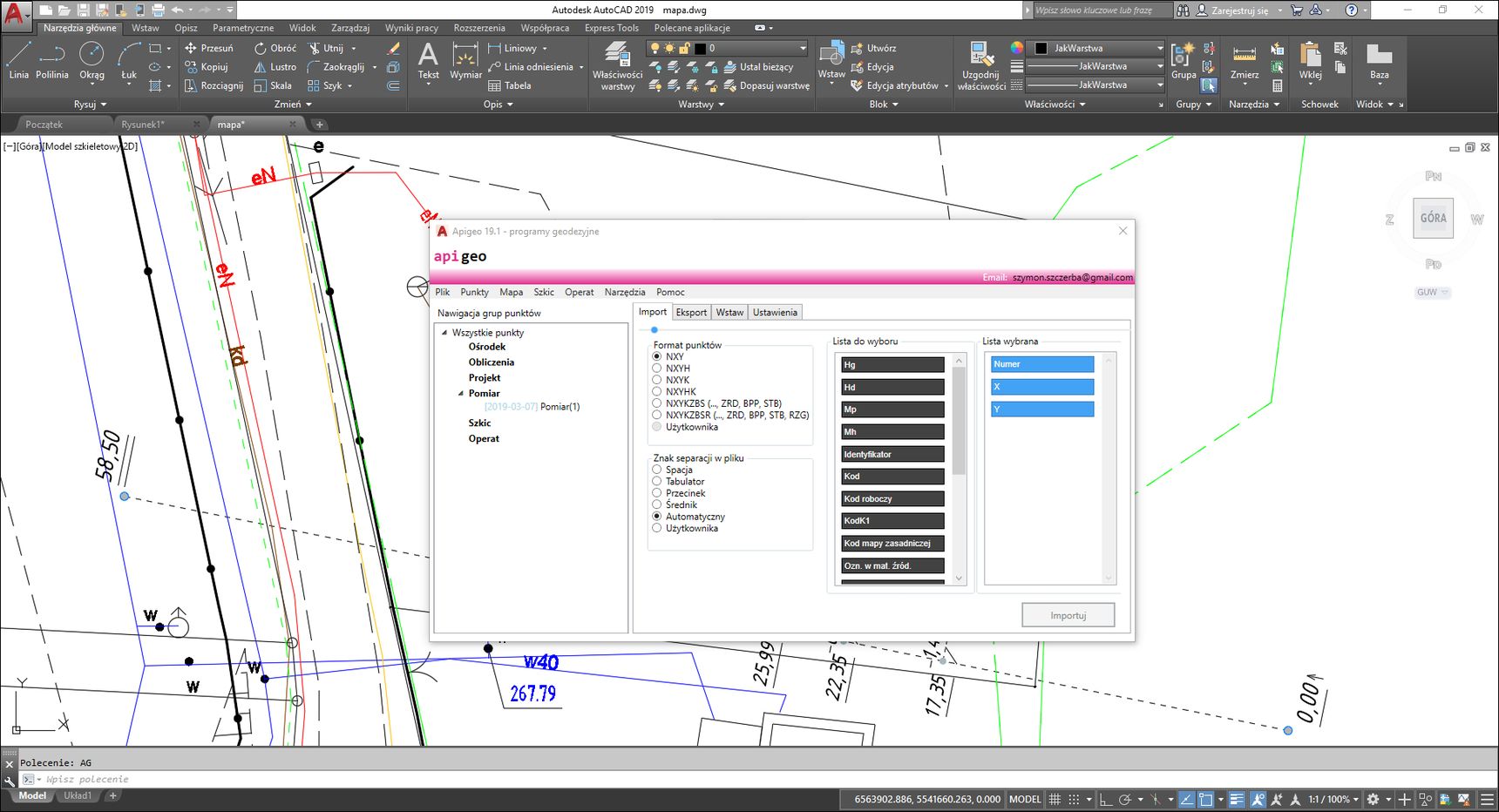
Task: Click the Obróć (rotate) tool
Action: (275, 48)
